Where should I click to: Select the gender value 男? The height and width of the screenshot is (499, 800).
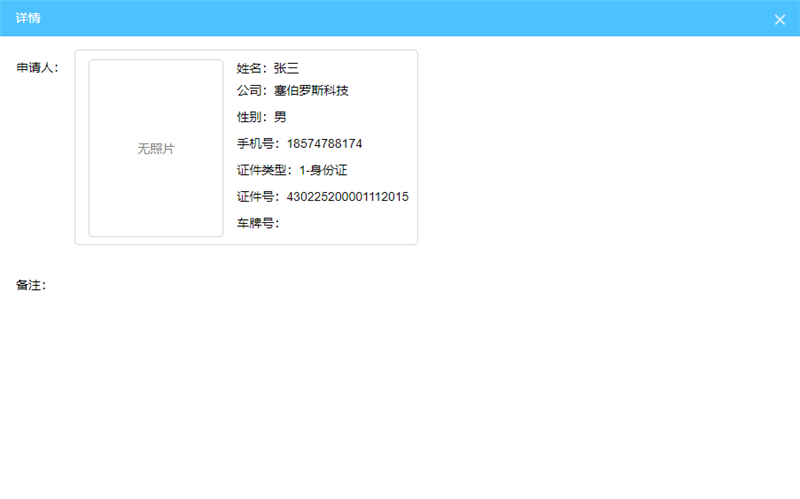280,117
